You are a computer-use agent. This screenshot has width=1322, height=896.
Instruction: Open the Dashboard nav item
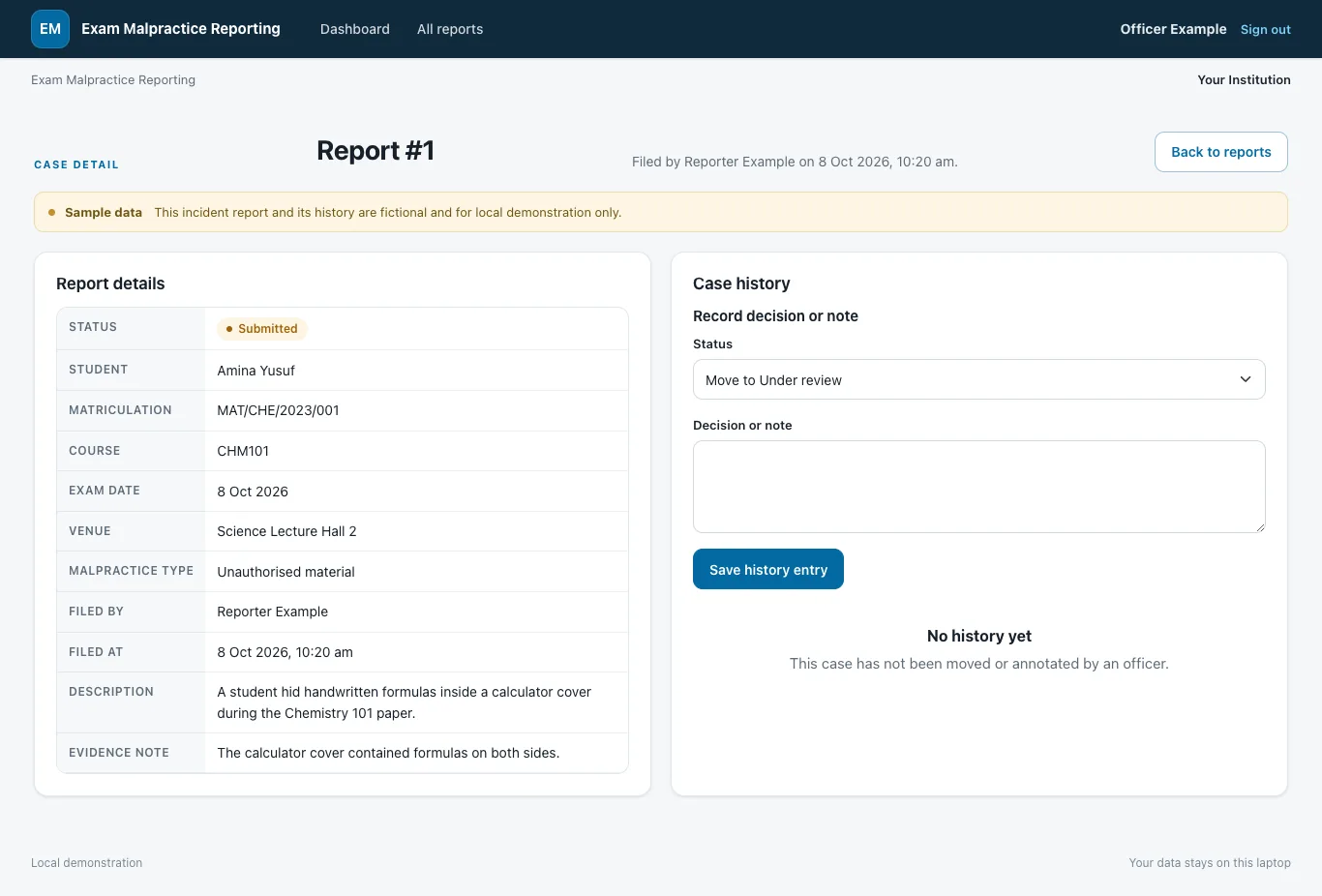pyautogui.click(x=355, y=29)
